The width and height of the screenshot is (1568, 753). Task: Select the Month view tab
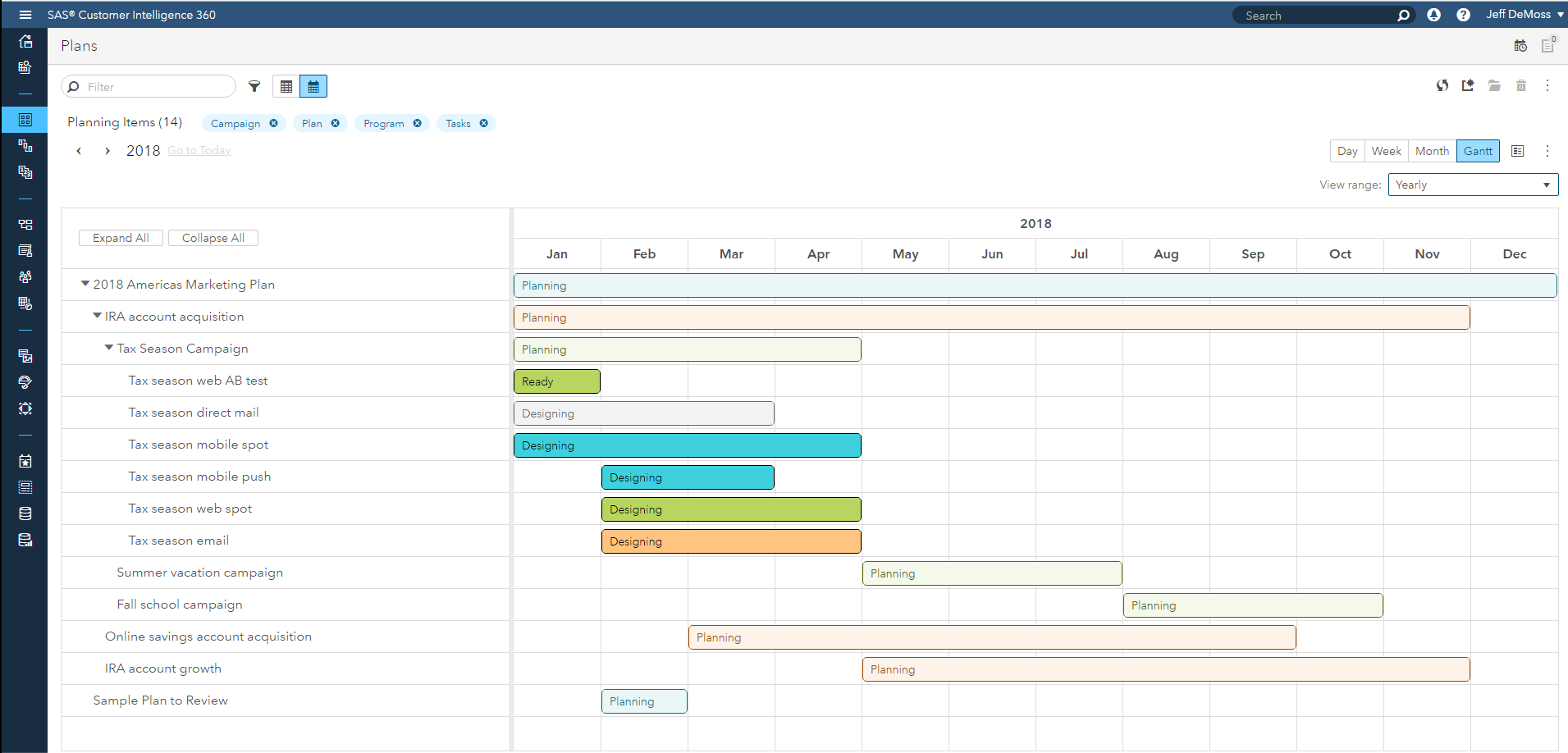point(1432,151)
